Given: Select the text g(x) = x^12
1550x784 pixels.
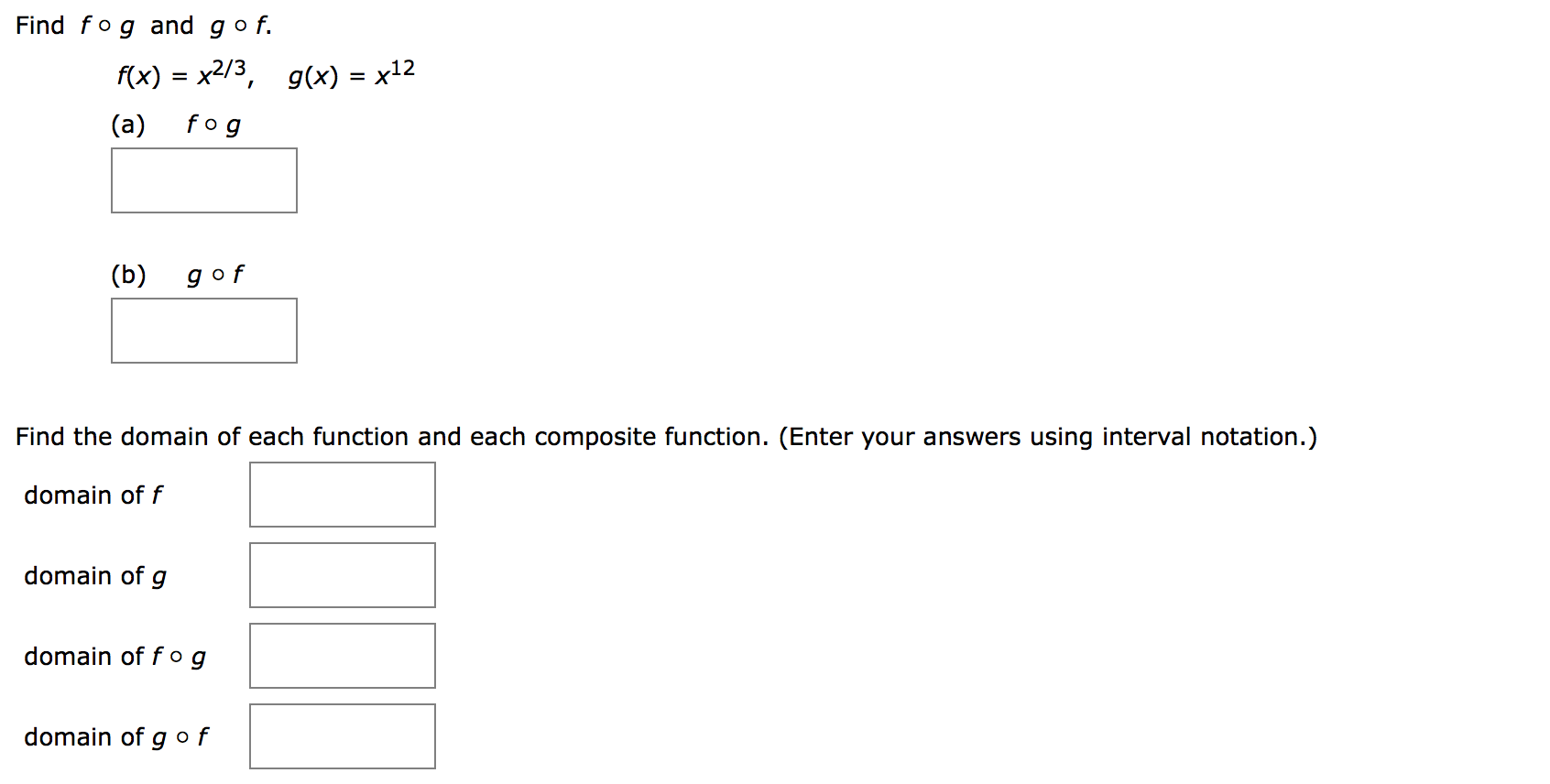Looking at the screenshot, I should [x=349, y=75].
